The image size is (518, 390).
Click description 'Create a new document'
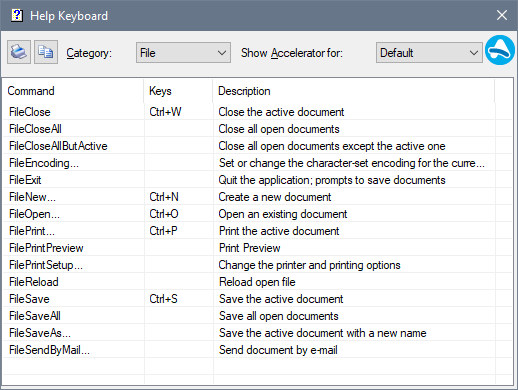275,197
